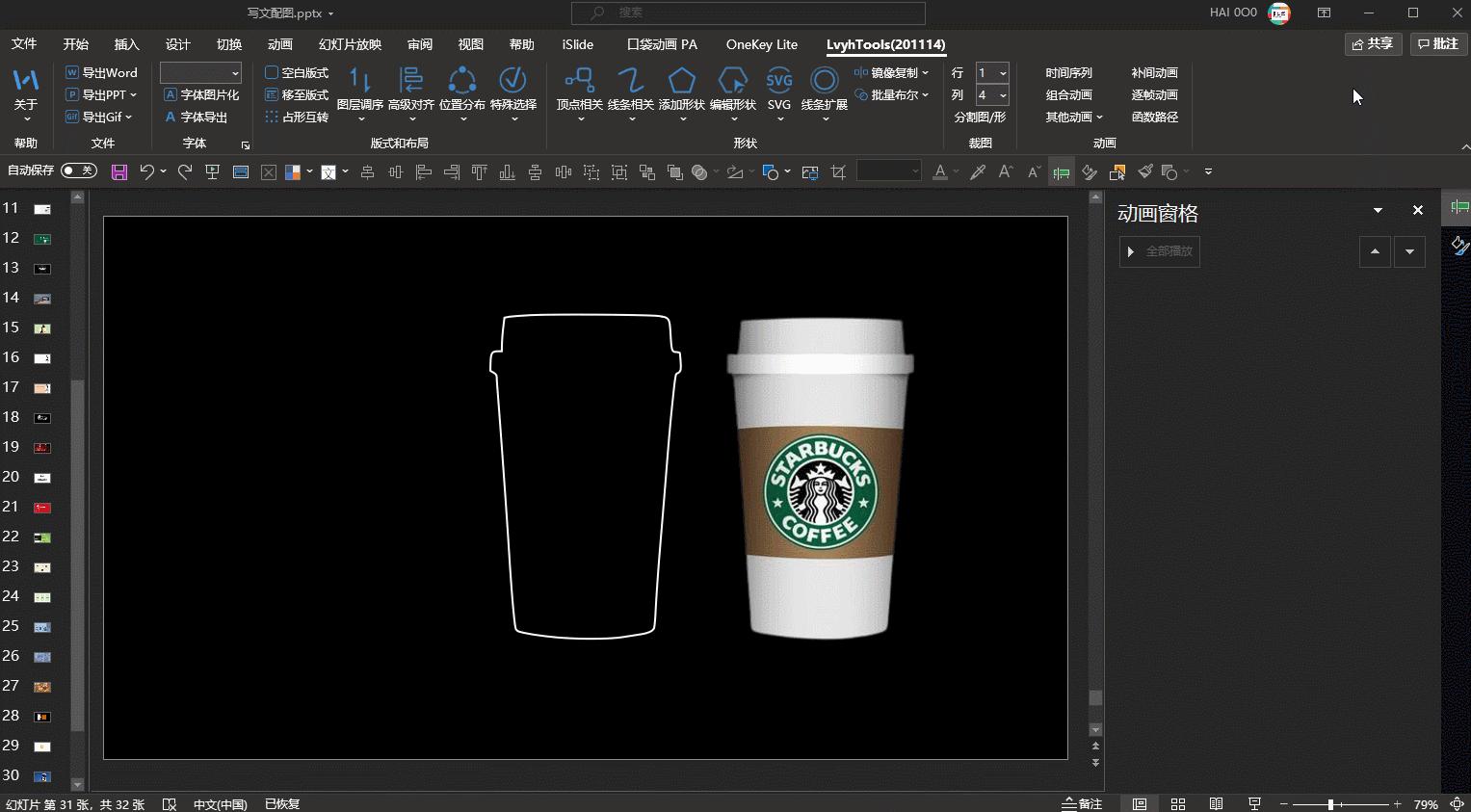Switch to slide sorter view icon

(1177, 804)
